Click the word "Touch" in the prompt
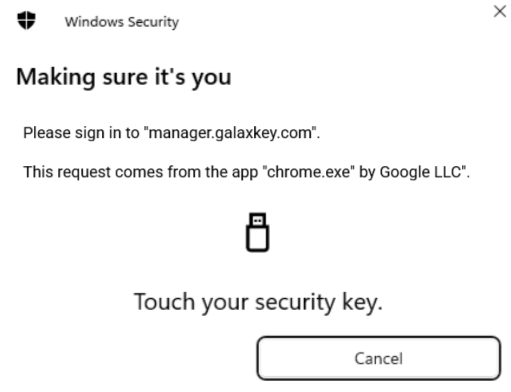The image size is (511, 392). (x=164, y=301)
